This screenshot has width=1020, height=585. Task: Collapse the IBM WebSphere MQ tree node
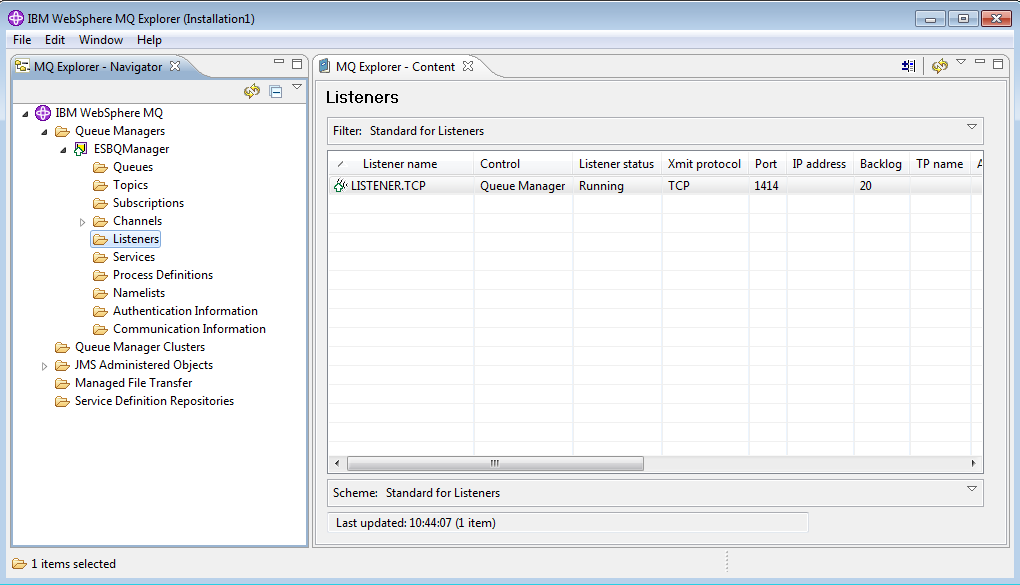(25, 114)
